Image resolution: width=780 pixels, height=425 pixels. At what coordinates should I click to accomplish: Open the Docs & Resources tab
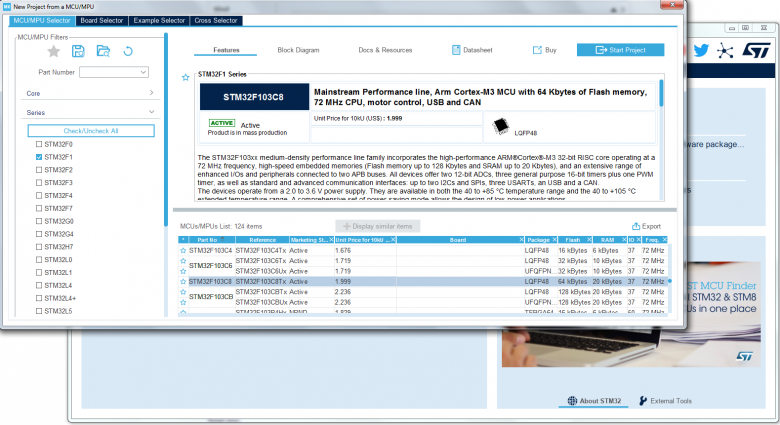click(x=385, y=50)
